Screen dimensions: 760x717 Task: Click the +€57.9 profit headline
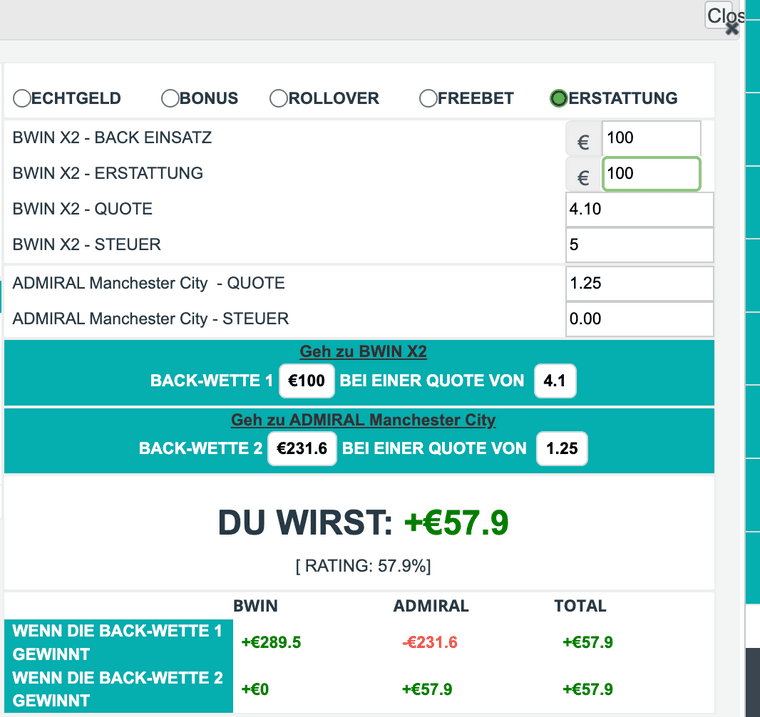tap(456, 523)
